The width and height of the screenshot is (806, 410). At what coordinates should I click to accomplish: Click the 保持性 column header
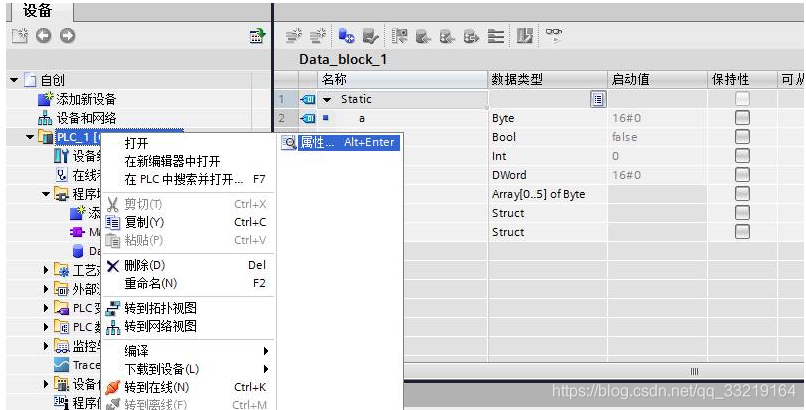pyautogui.click(x=742, y=80)
